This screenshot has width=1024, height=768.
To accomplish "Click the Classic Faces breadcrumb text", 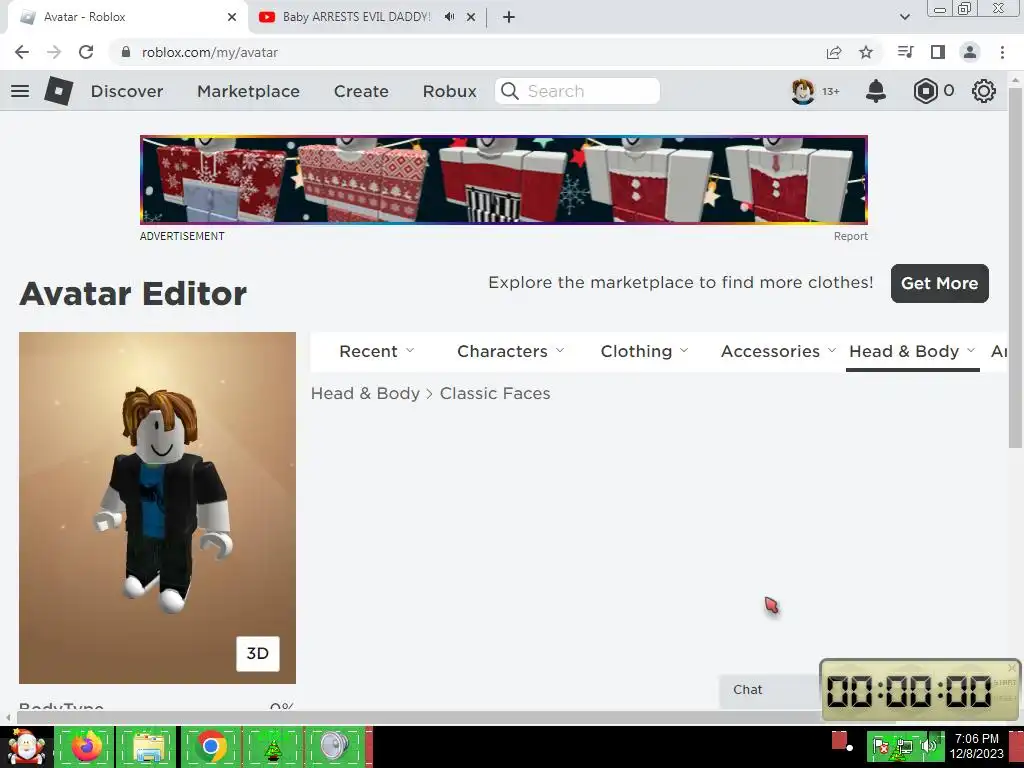I will click(x=495, y=394).
